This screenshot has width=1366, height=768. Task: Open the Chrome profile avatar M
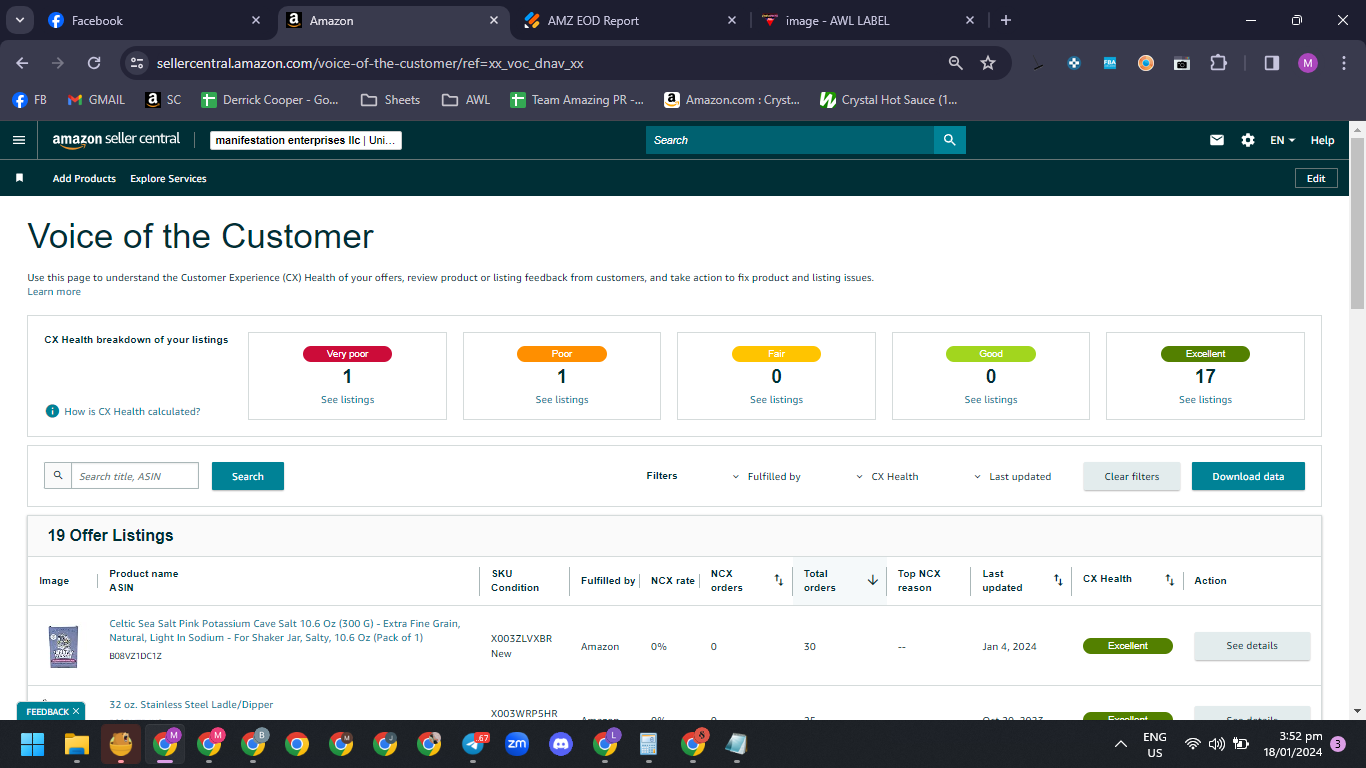(x=1308, y=63)
